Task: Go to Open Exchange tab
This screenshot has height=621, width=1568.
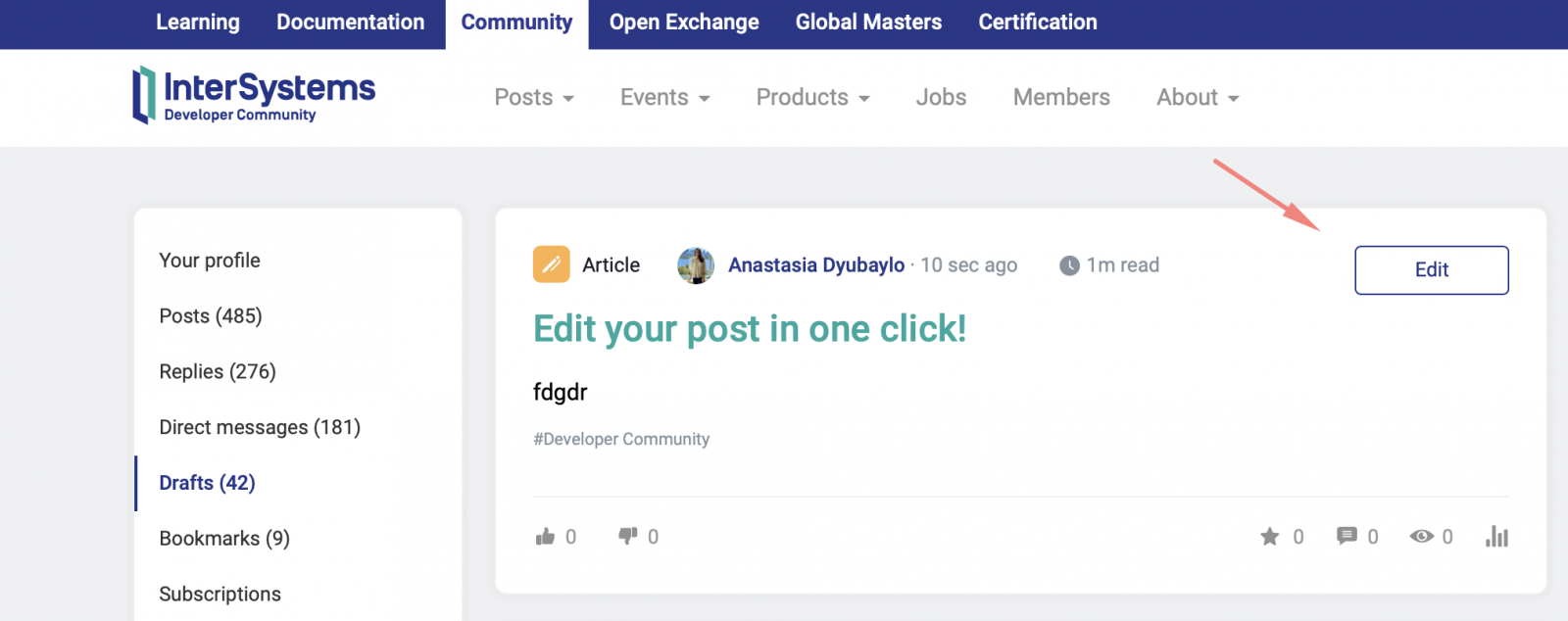Action: (684, 23)
